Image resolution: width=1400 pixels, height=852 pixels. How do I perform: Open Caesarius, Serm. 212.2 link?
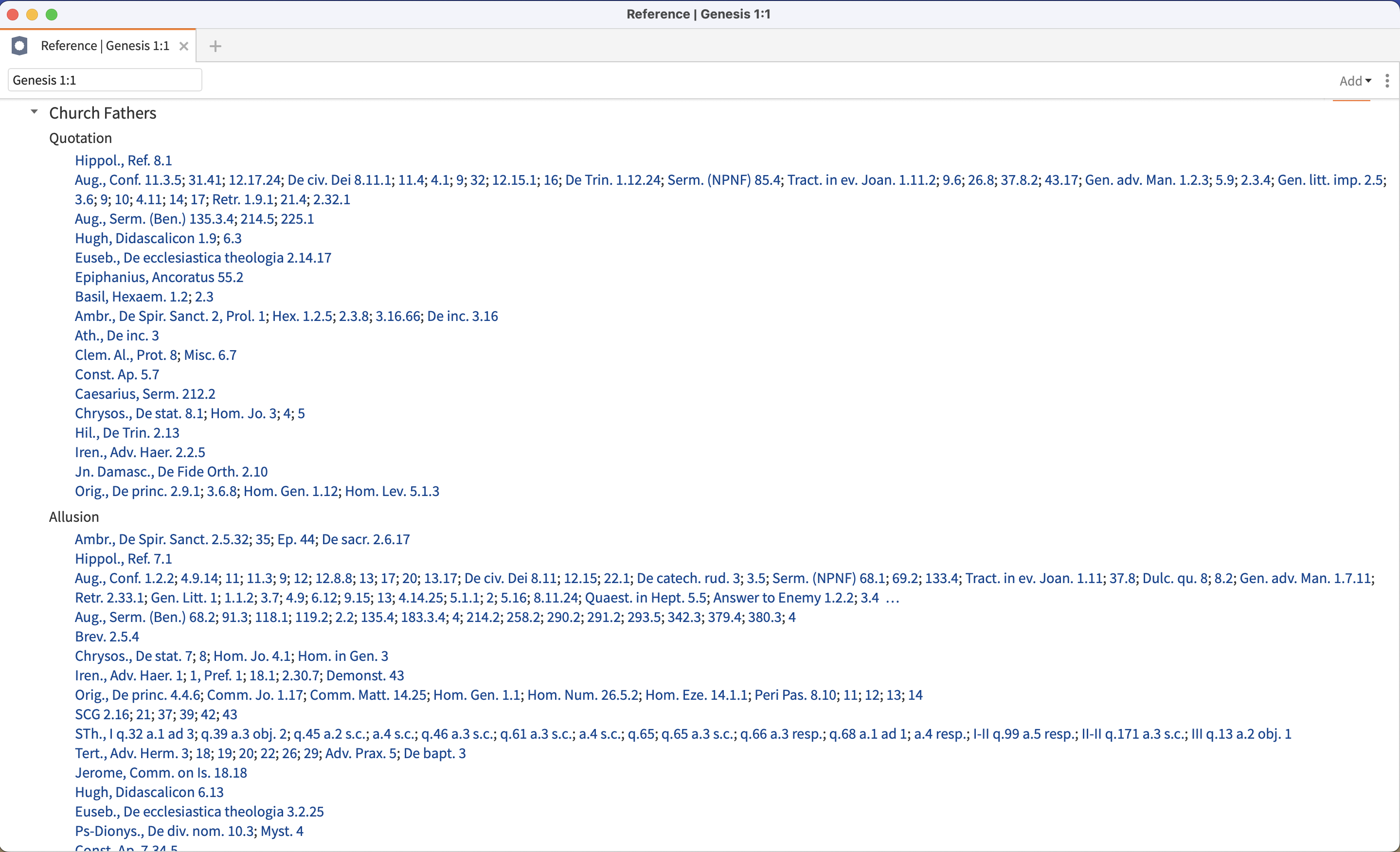pyautogui.click(x=145, y=393)
